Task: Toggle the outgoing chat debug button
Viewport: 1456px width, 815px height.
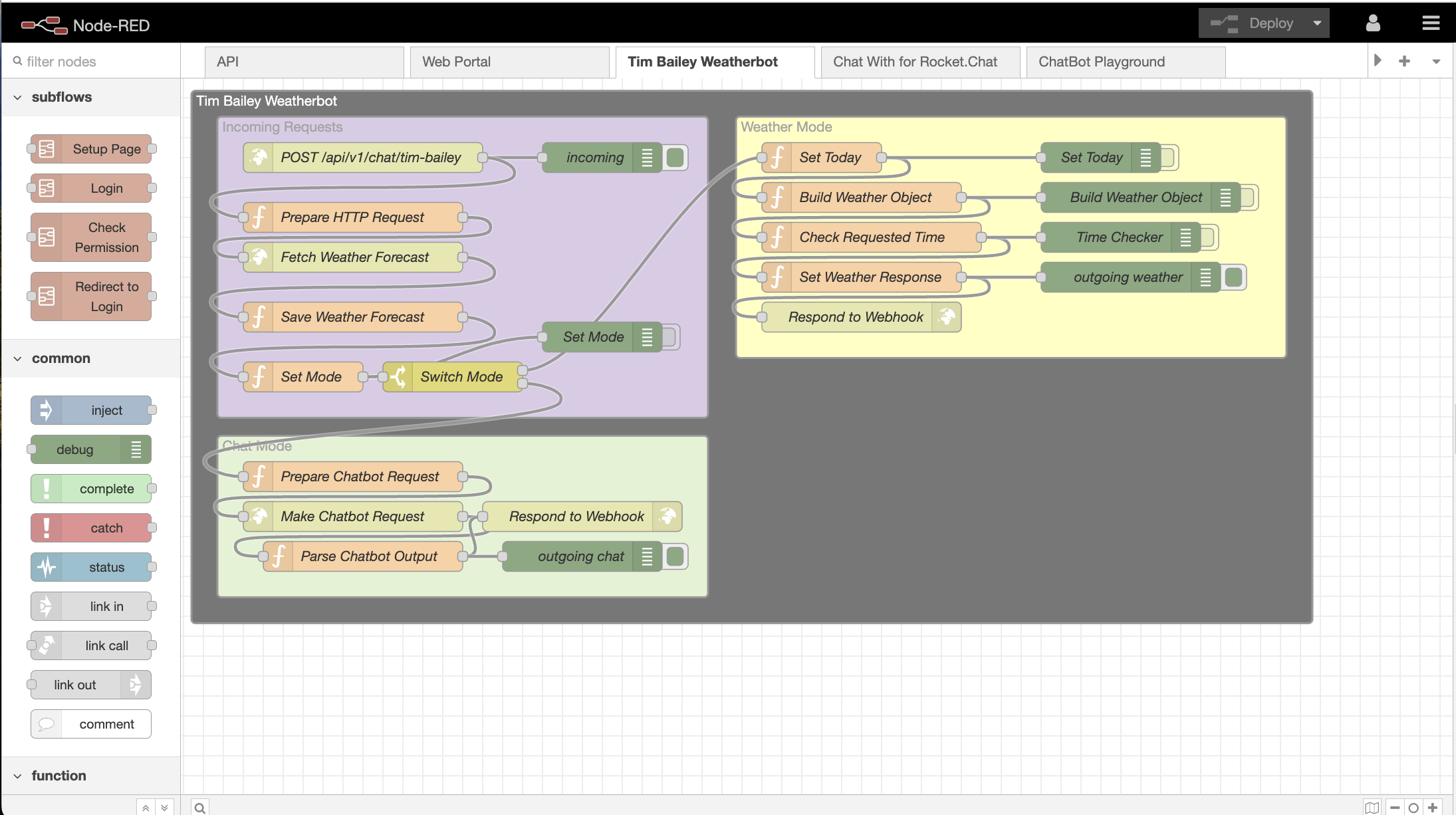Action: point(675,556)
